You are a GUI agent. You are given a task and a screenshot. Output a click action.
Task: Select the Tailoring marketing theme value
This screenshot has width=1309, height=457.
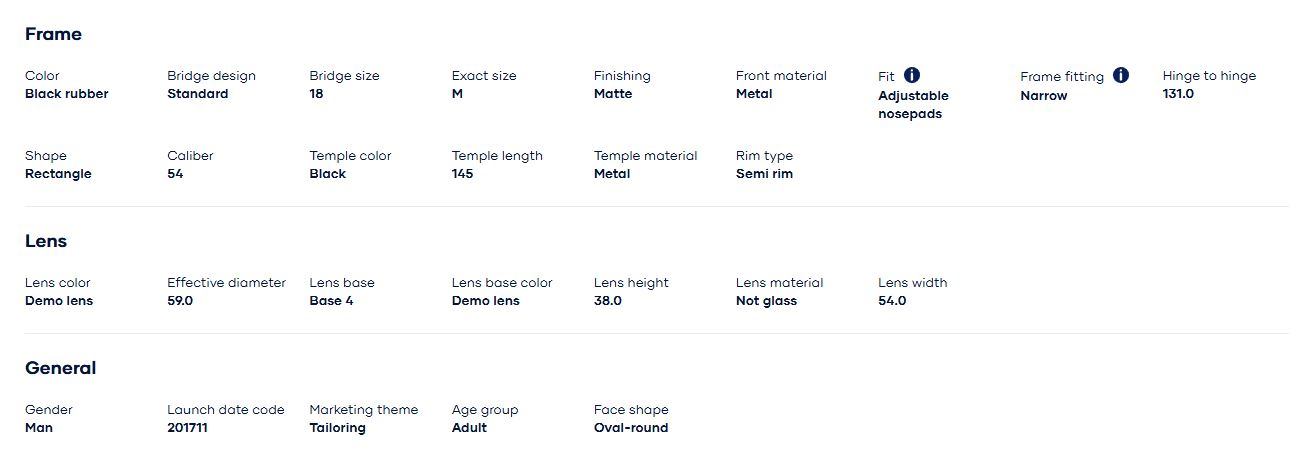[337, 428]
